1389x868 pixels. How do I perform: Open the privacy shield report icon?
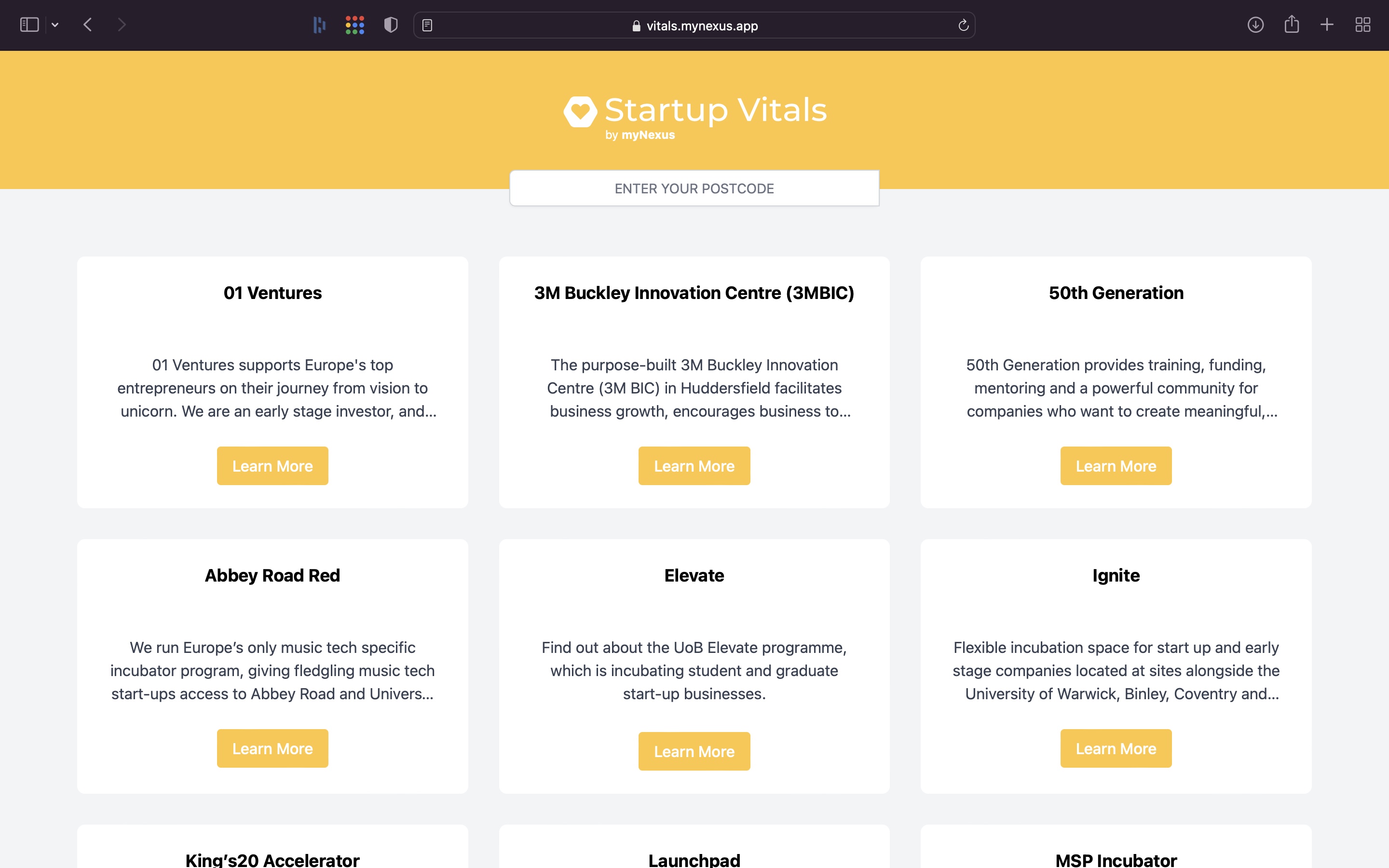[391, 25]
